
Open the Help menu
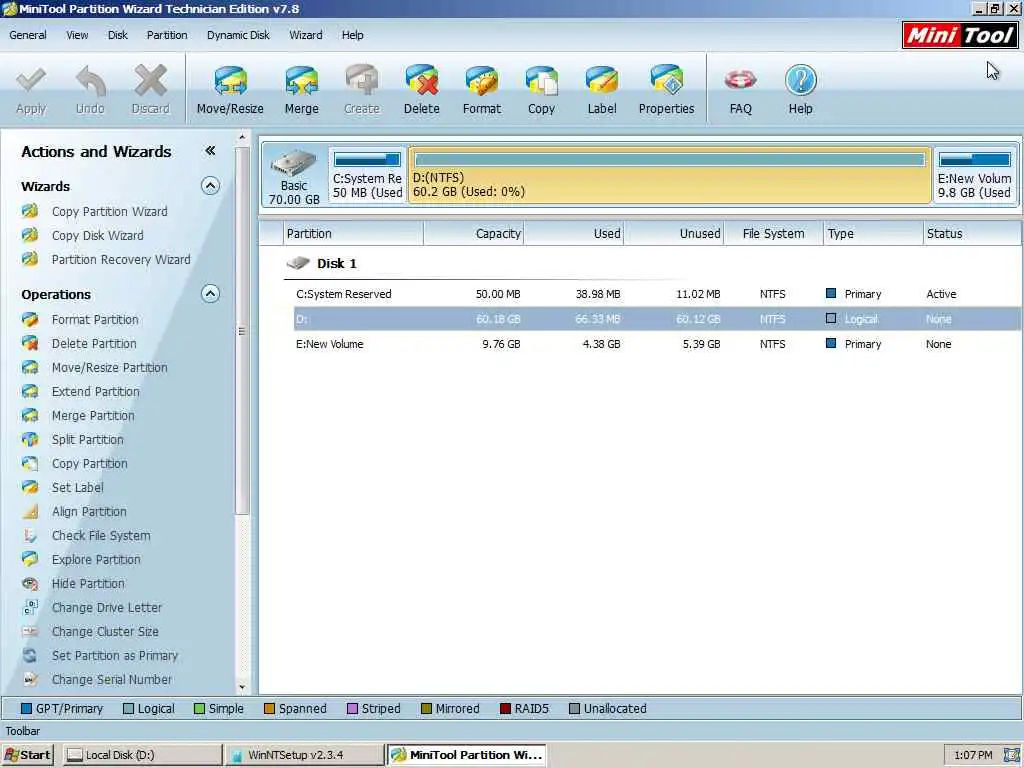point(352,35)
